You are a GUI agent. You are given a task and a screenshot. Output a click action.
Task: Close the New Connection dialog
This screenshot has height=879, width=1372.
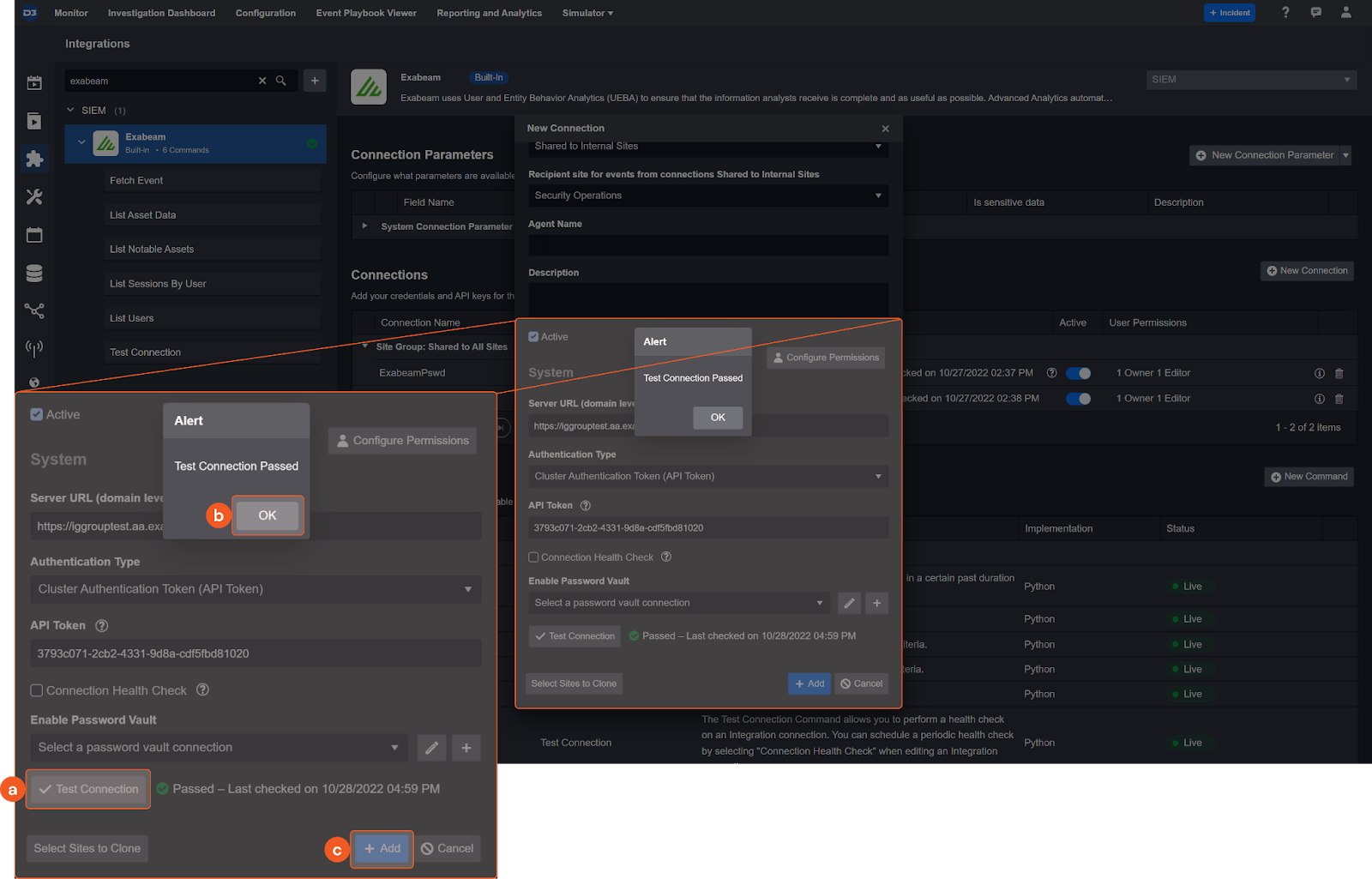(x=885, y=129)
